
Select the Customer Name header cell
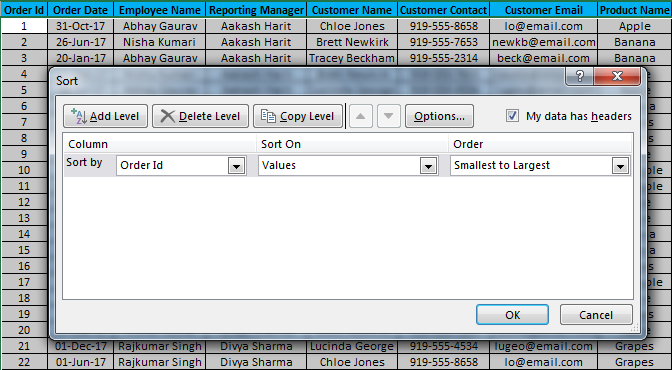pyautogui.click(x=352, y=9)
